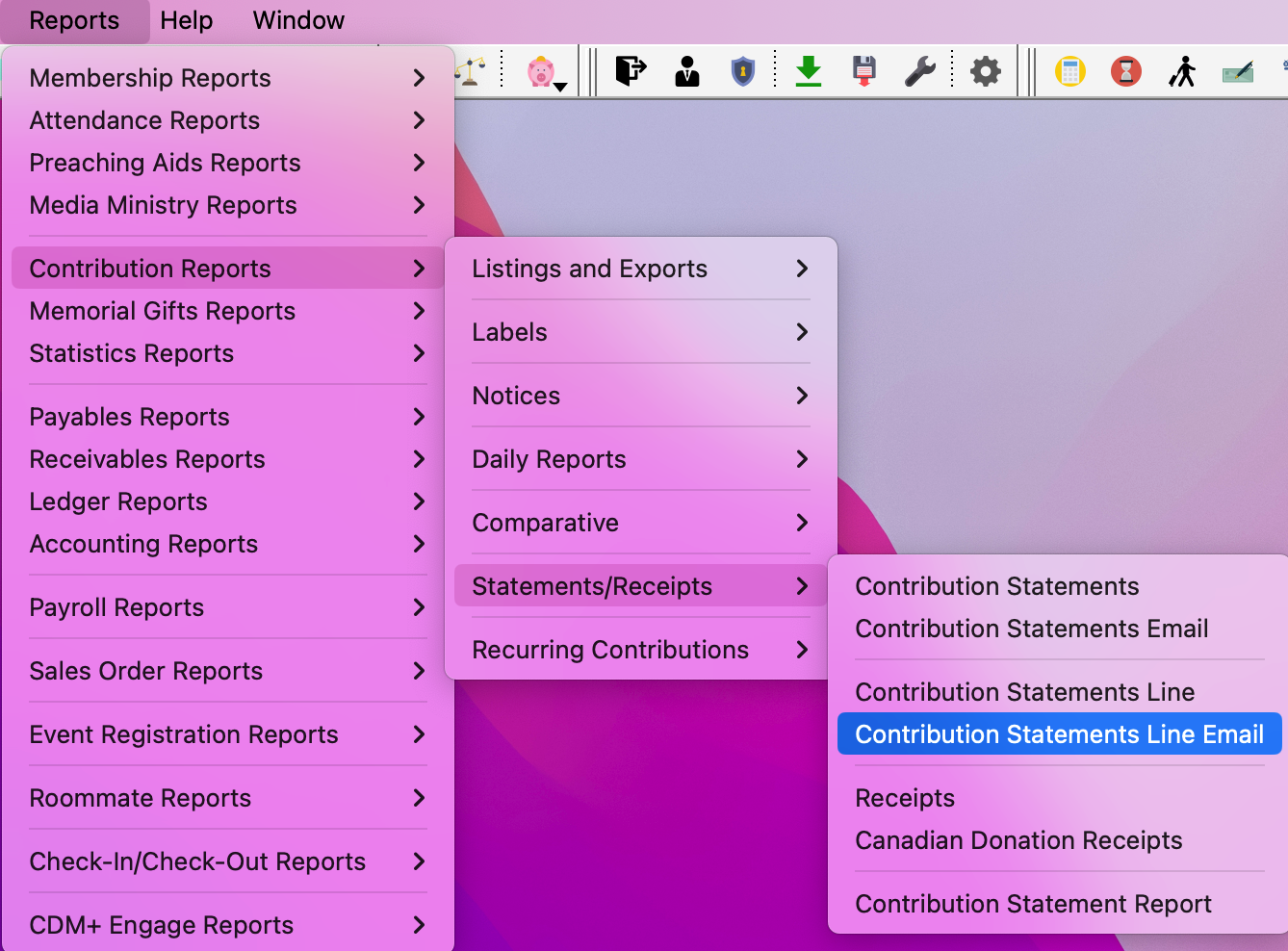Open the Window menu

pos(298,20)
